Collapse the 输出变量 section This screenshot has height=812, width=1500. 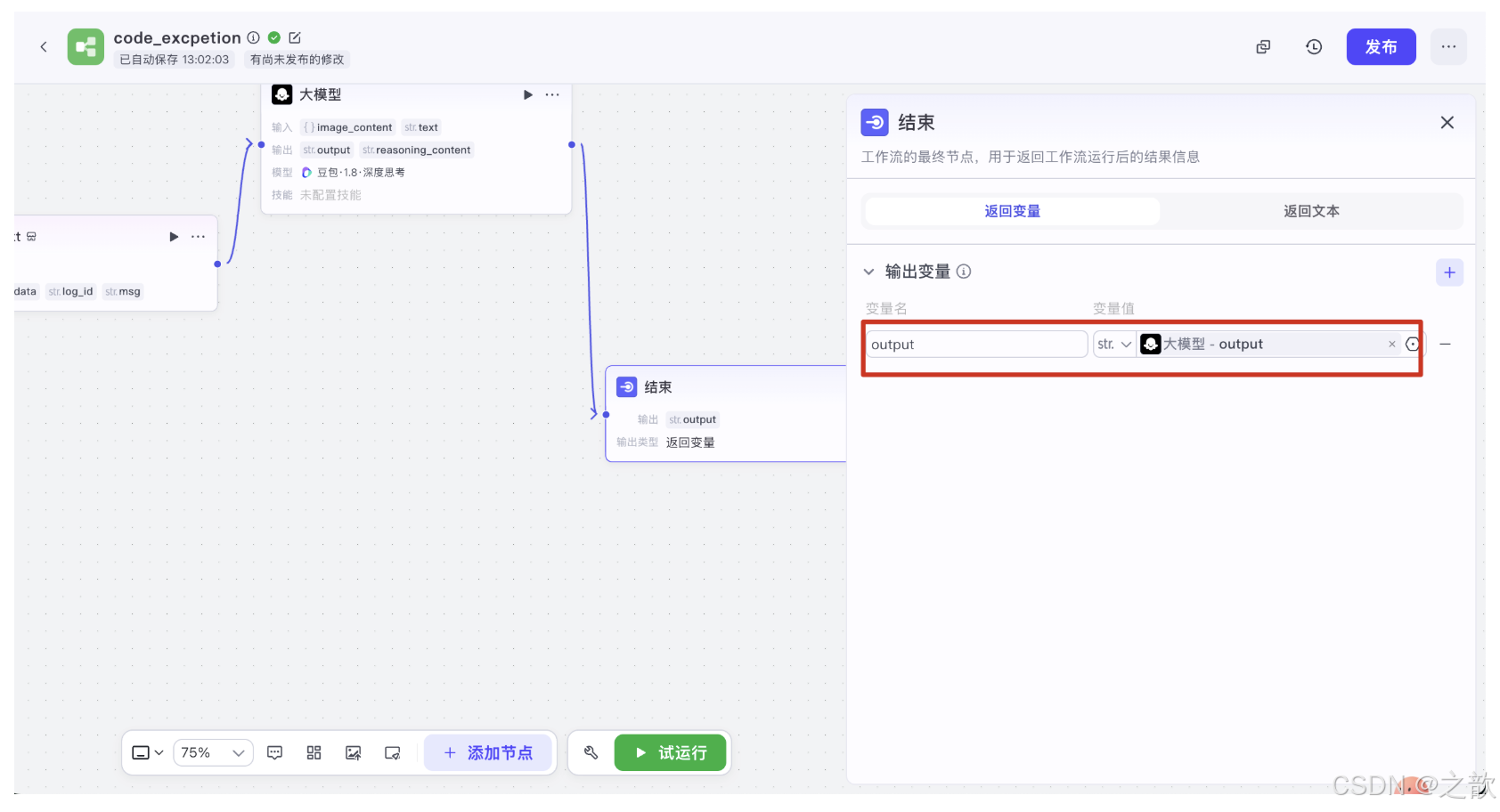click(x=868, y=272)
